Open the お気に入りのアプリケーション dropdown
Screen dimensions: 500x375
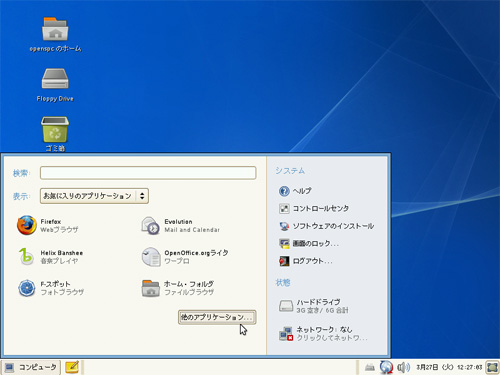coord(94,196)
